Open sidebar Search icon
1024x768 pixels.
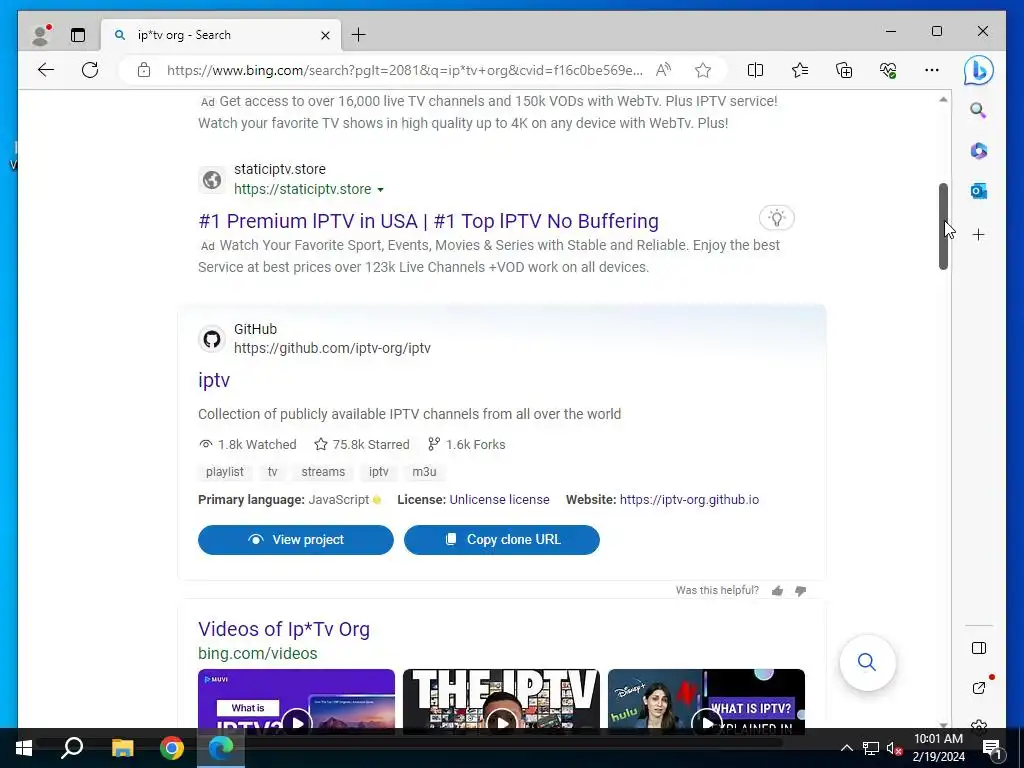pos(978,110)
